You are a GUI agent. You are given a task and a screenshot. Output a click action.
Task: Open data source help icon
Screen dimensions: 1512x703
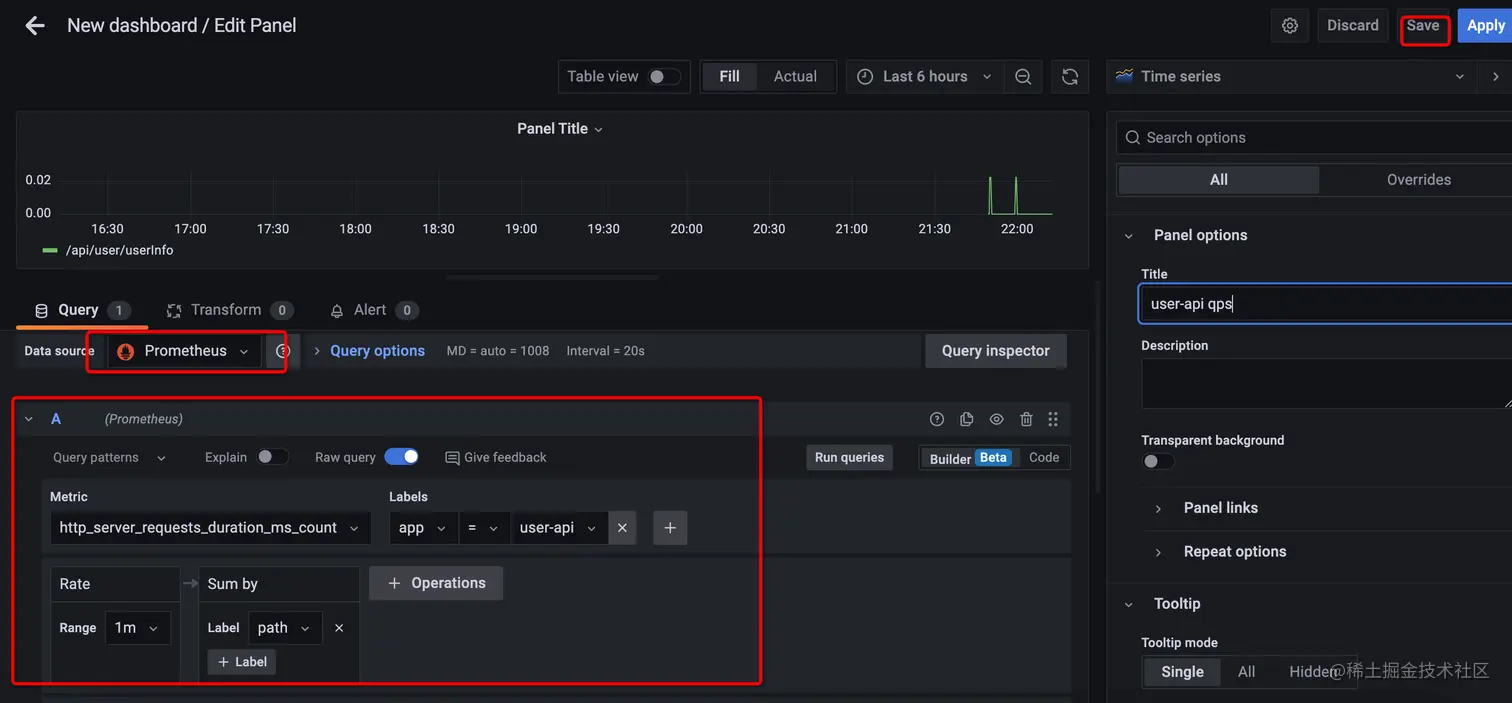283,351
